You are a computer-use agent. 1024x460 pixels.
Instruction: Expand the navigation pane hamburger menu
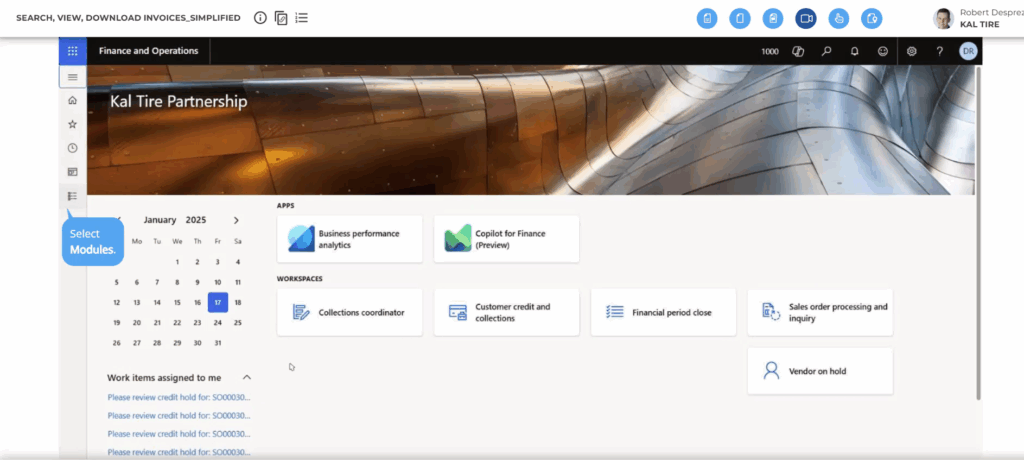tap(72, 77)
